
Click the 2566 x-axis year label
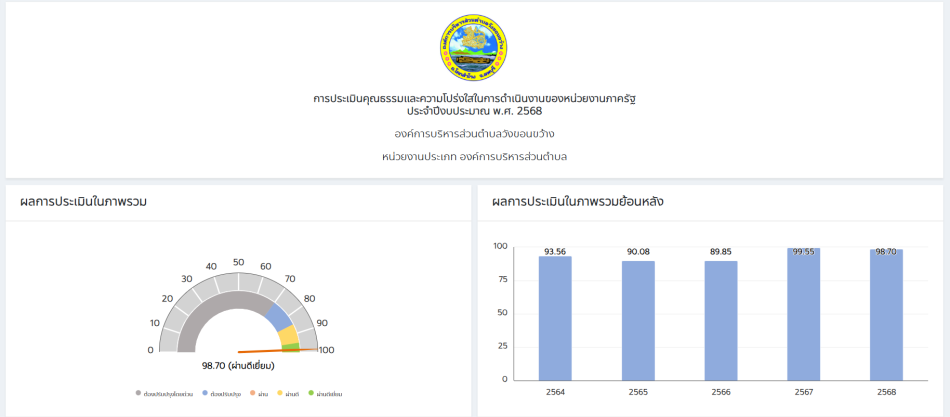pos(721,392)
